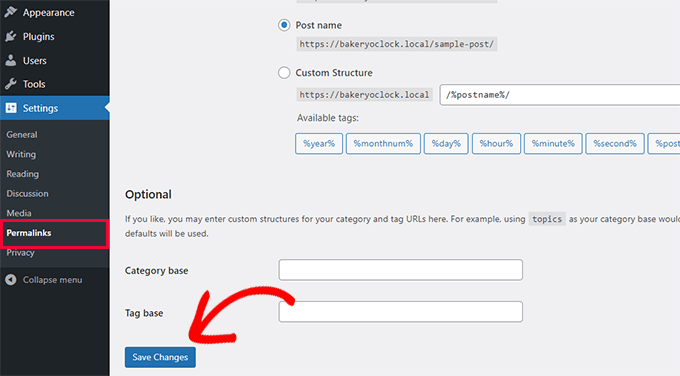
Task: Click the Custom Structure label
Action: [334, 72]
